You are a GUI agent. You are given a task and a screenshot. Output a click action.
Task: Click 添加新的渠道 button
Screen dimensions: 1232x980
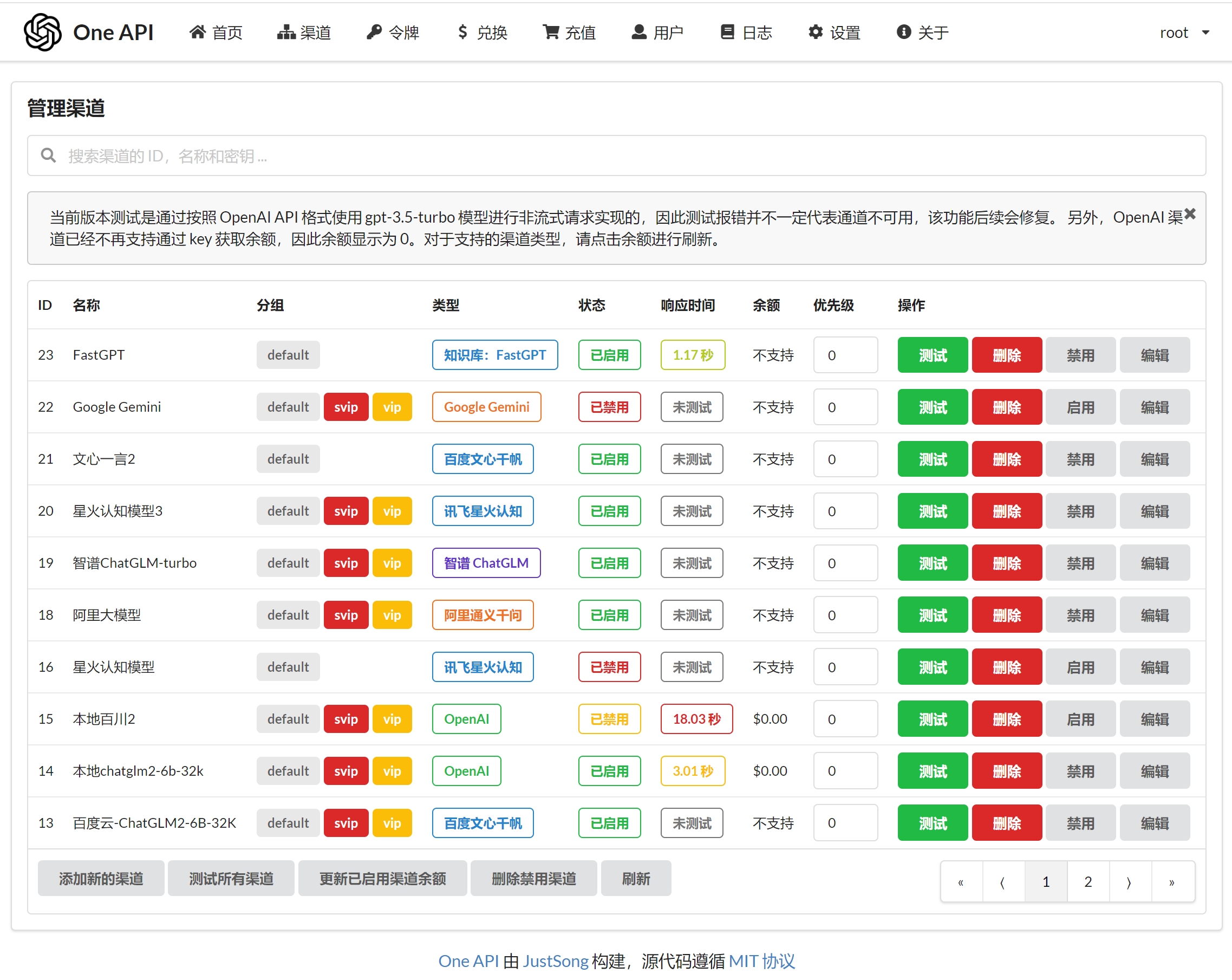pyautogui.click(x=101, y=878)
